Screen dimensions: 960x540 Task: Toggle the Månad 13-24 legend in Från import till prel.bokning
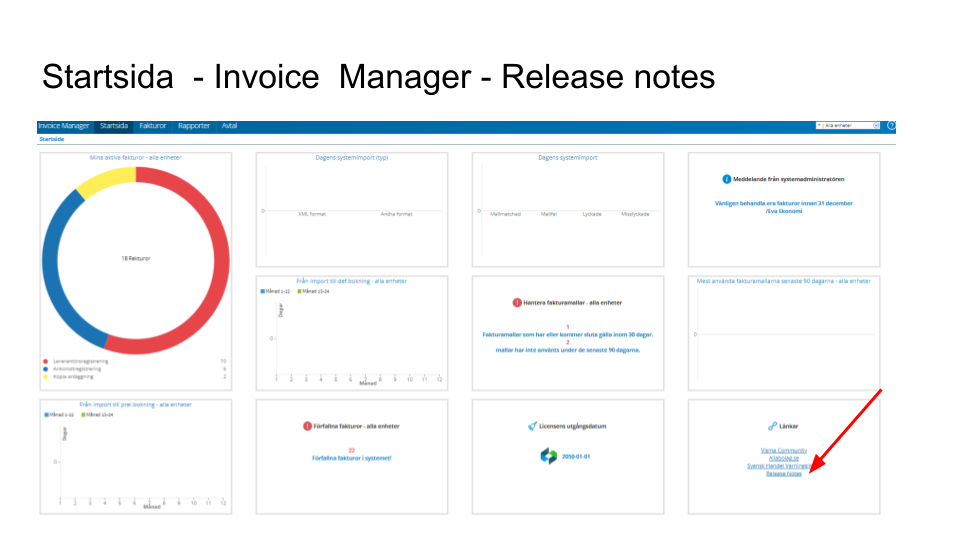pyautogui.click(x=97, y=415)
